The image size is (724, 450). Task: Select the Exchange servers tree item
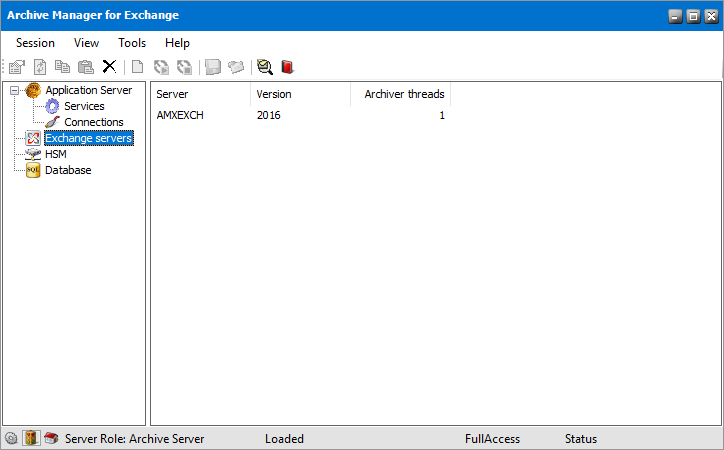[89, 138]
